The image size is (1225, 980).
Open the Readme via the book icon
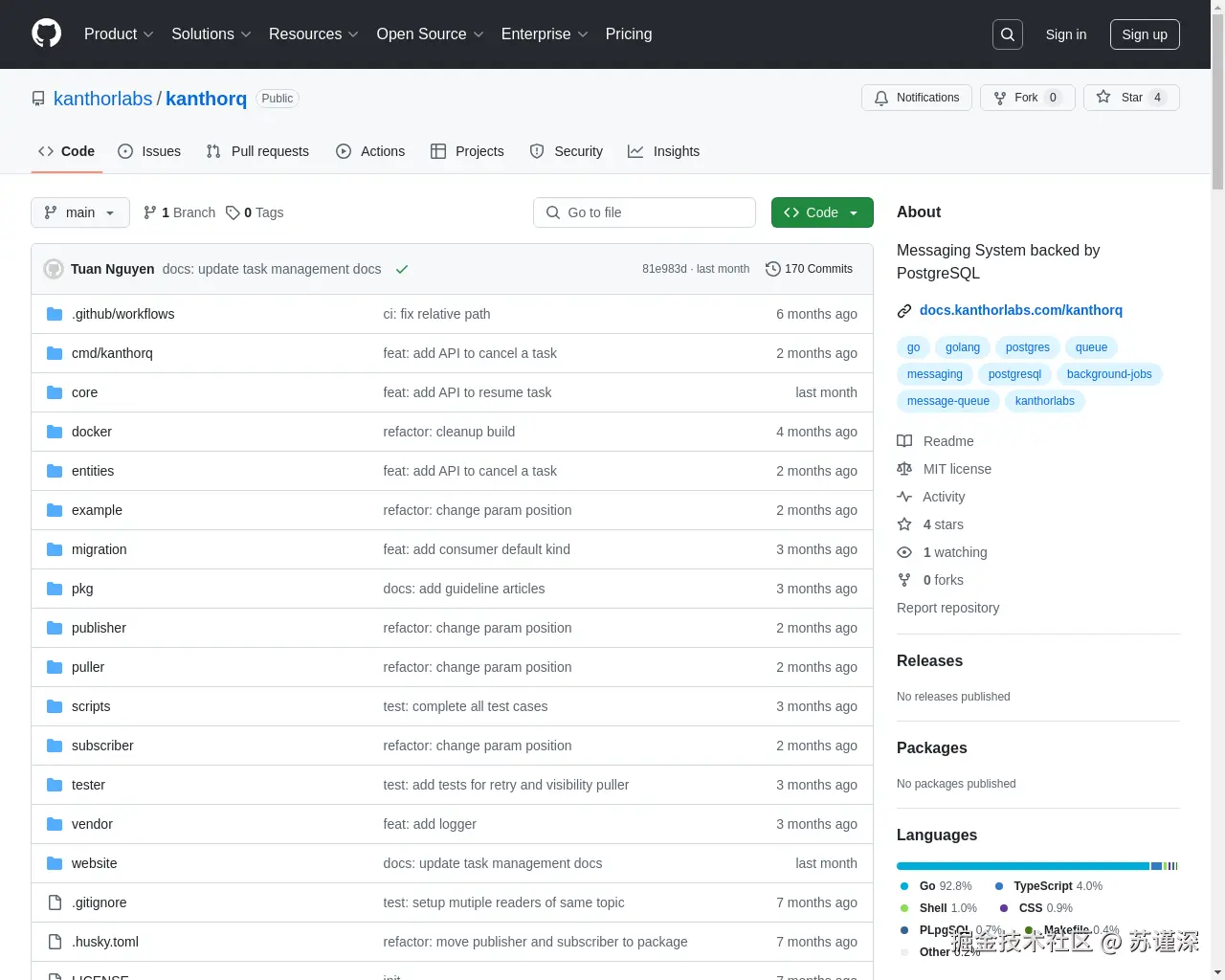(x=904, y=441)
